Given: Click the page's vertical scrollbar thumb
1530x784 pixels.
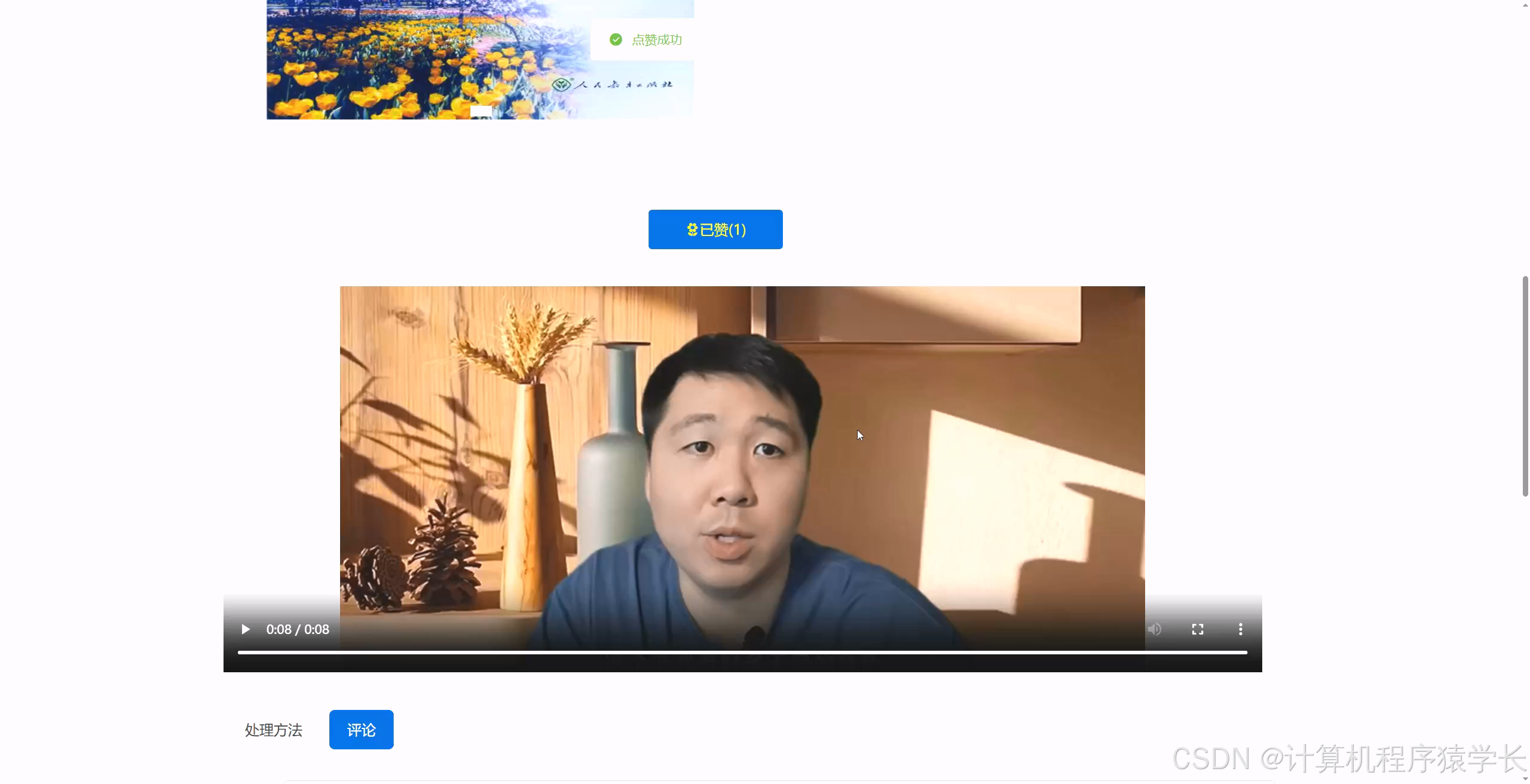Looking at the screenshot, I should tap(1525, 386).
